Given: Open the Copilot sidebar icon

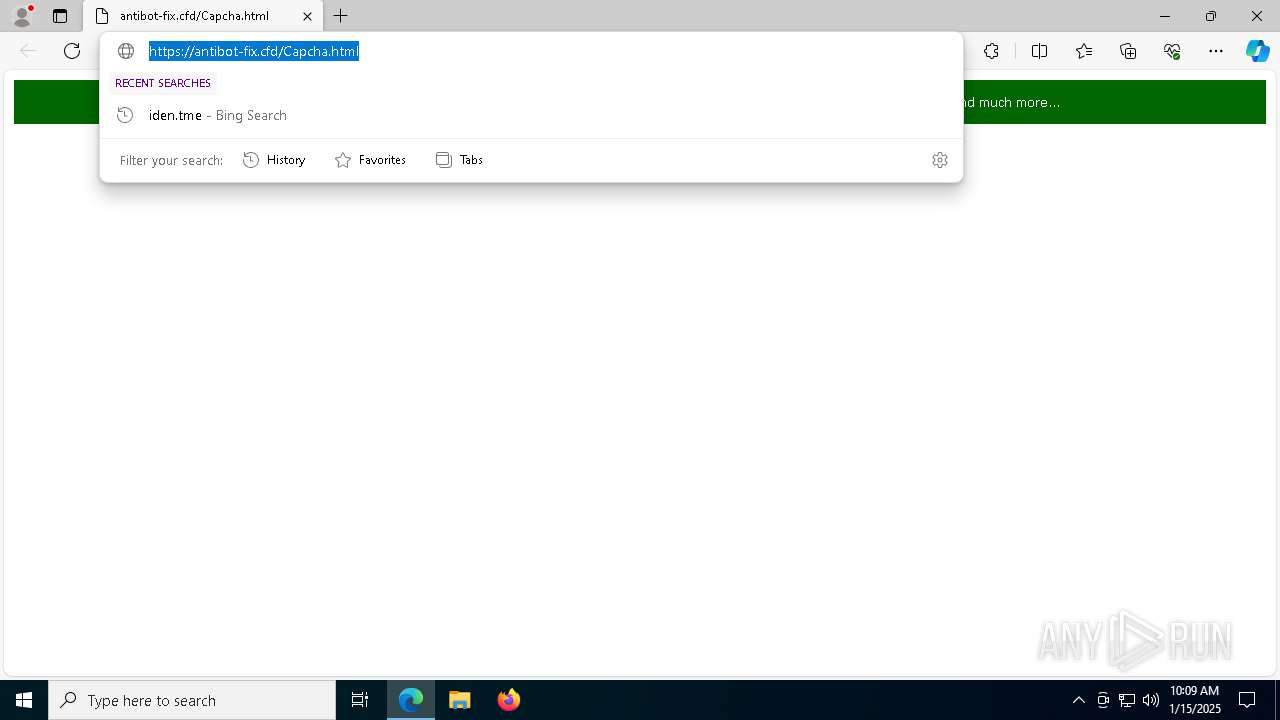Looking at the screenshot, I should [x=1257, y=51].
